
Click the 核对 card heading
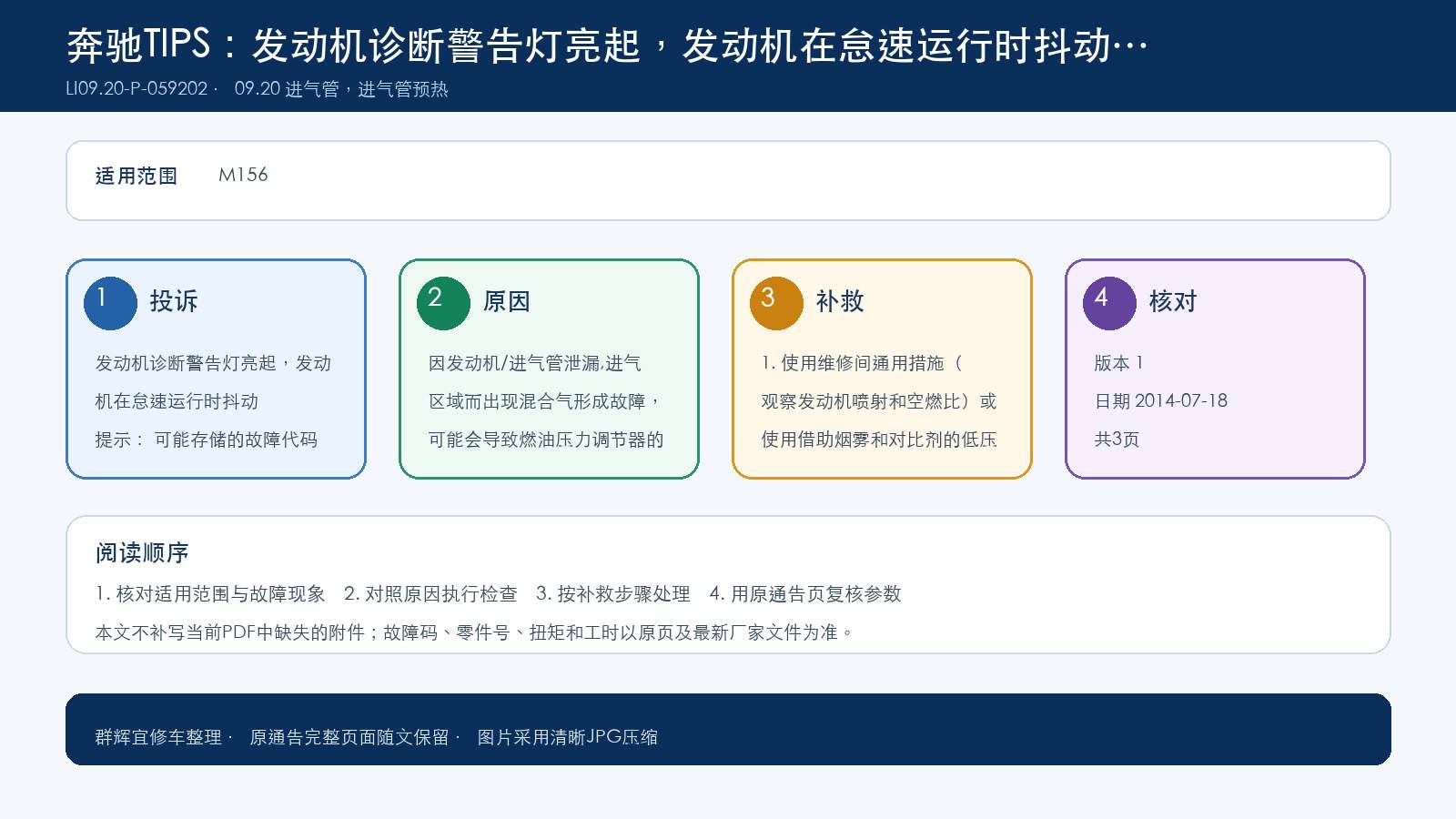point(1173,301)
